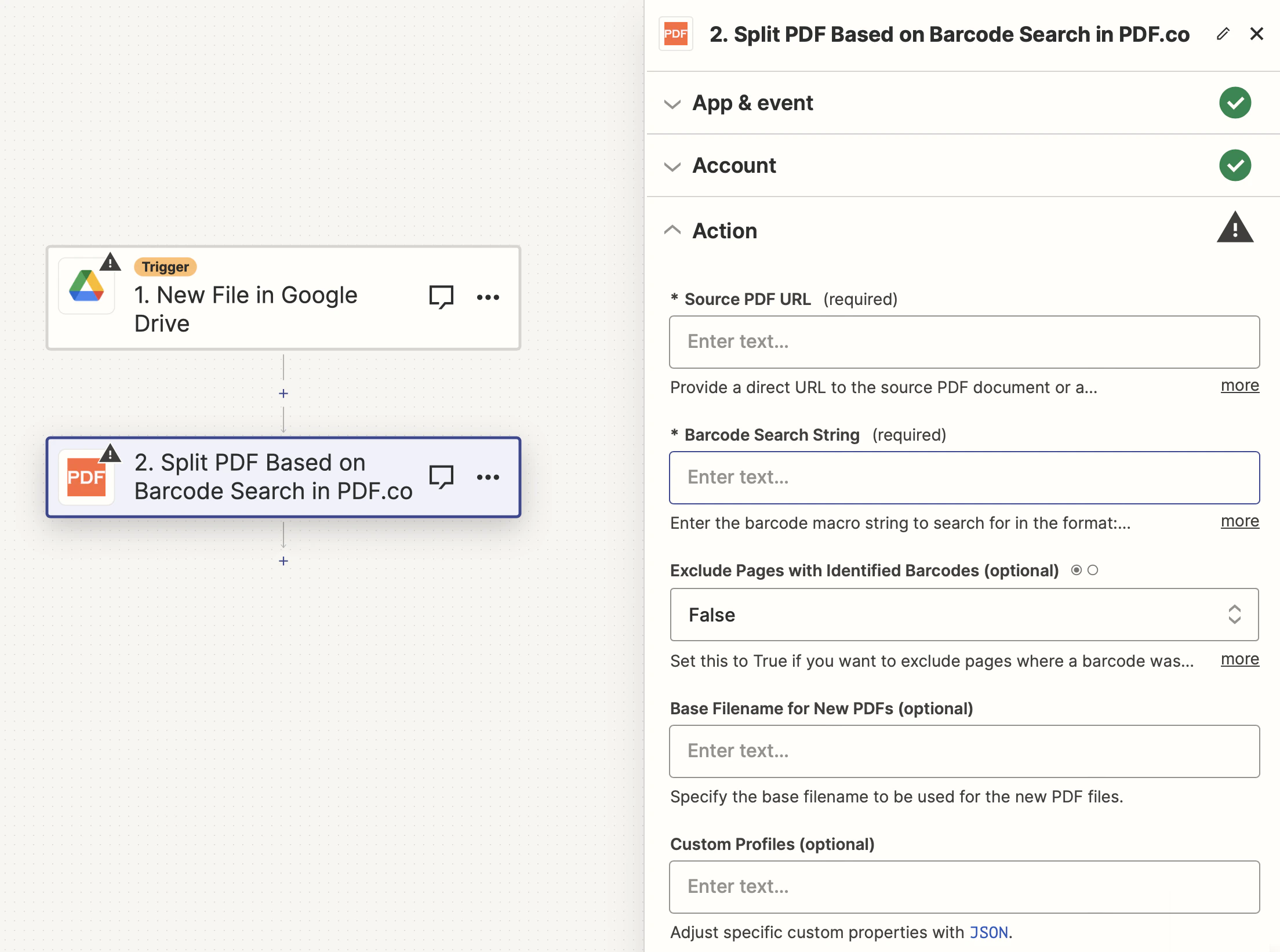Click the pencil rename icon in panel header
Screen dimensions: 1280x952
1223,34
